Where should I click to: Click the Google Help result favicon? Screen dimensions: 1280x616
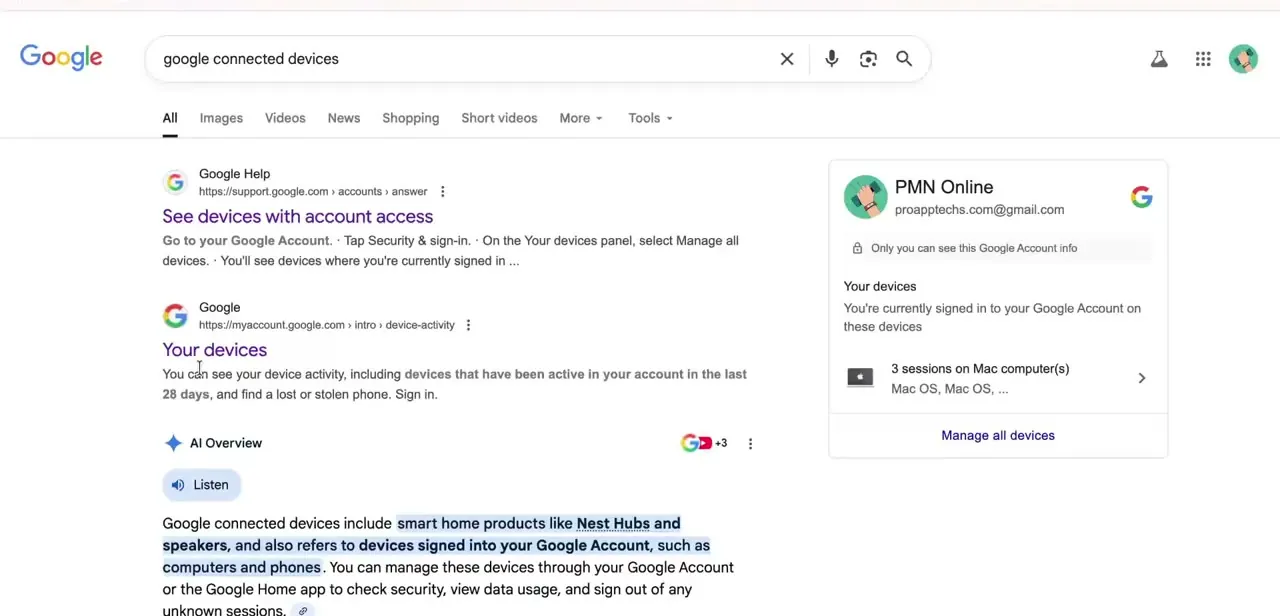(175, 182)
